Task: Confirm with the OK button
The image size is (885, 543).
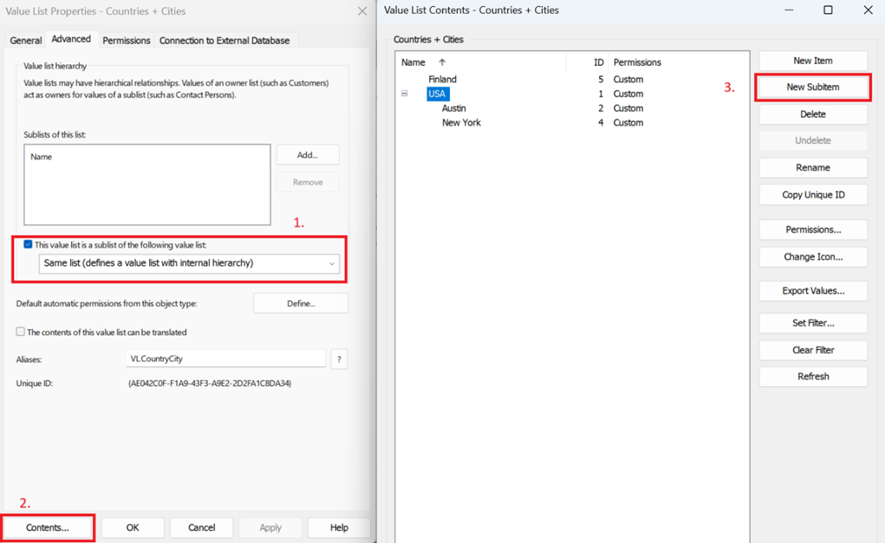Action: click(133, 528)
